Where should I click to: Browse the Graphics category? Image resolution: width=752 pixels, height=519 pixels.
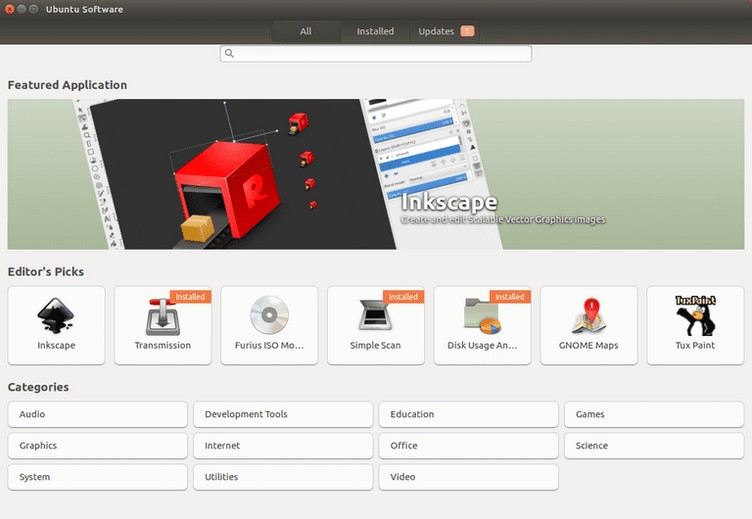(x=97, y=446)
